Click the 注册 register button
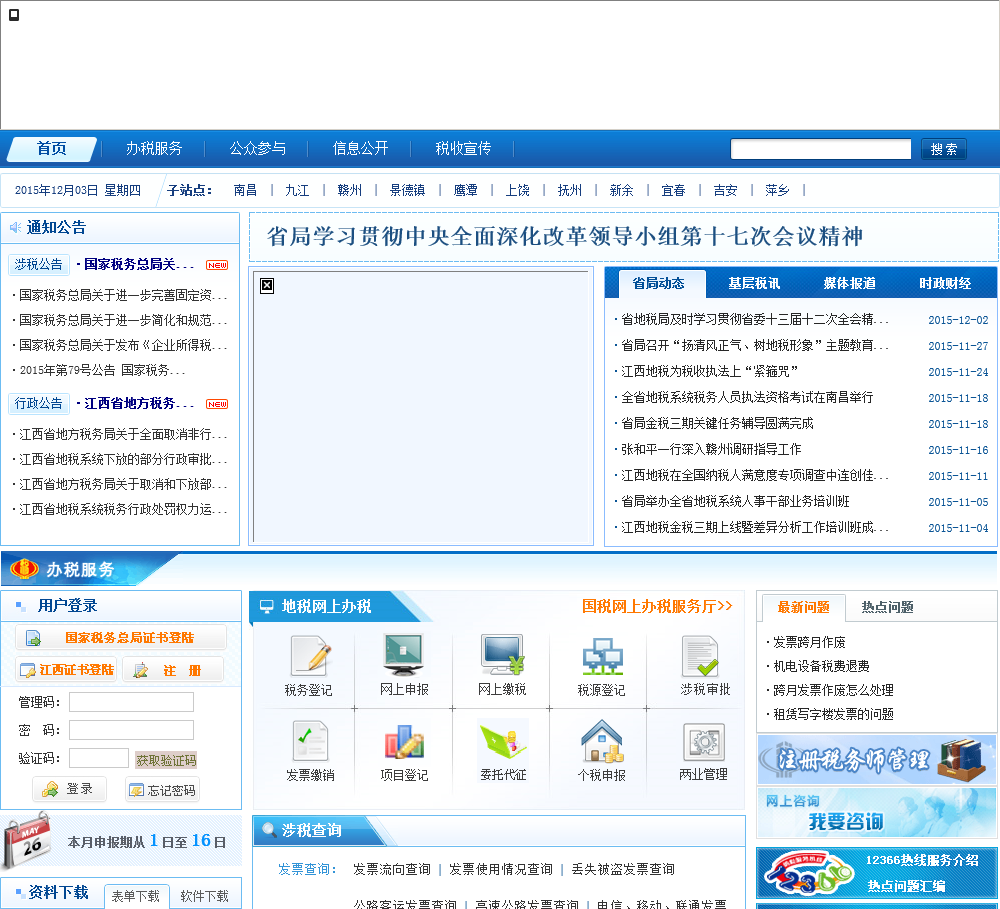The image size is (1000, 909). tap(173, 670)
